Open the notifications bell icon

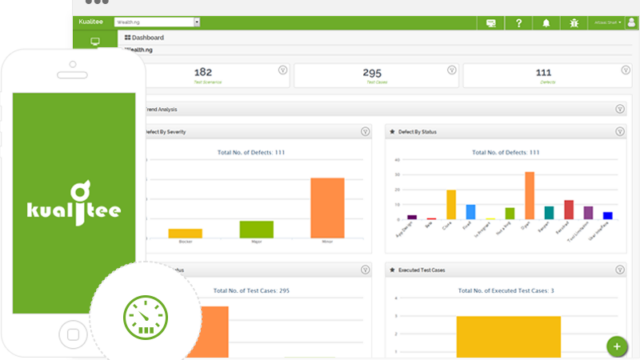(x=546, y=23)
